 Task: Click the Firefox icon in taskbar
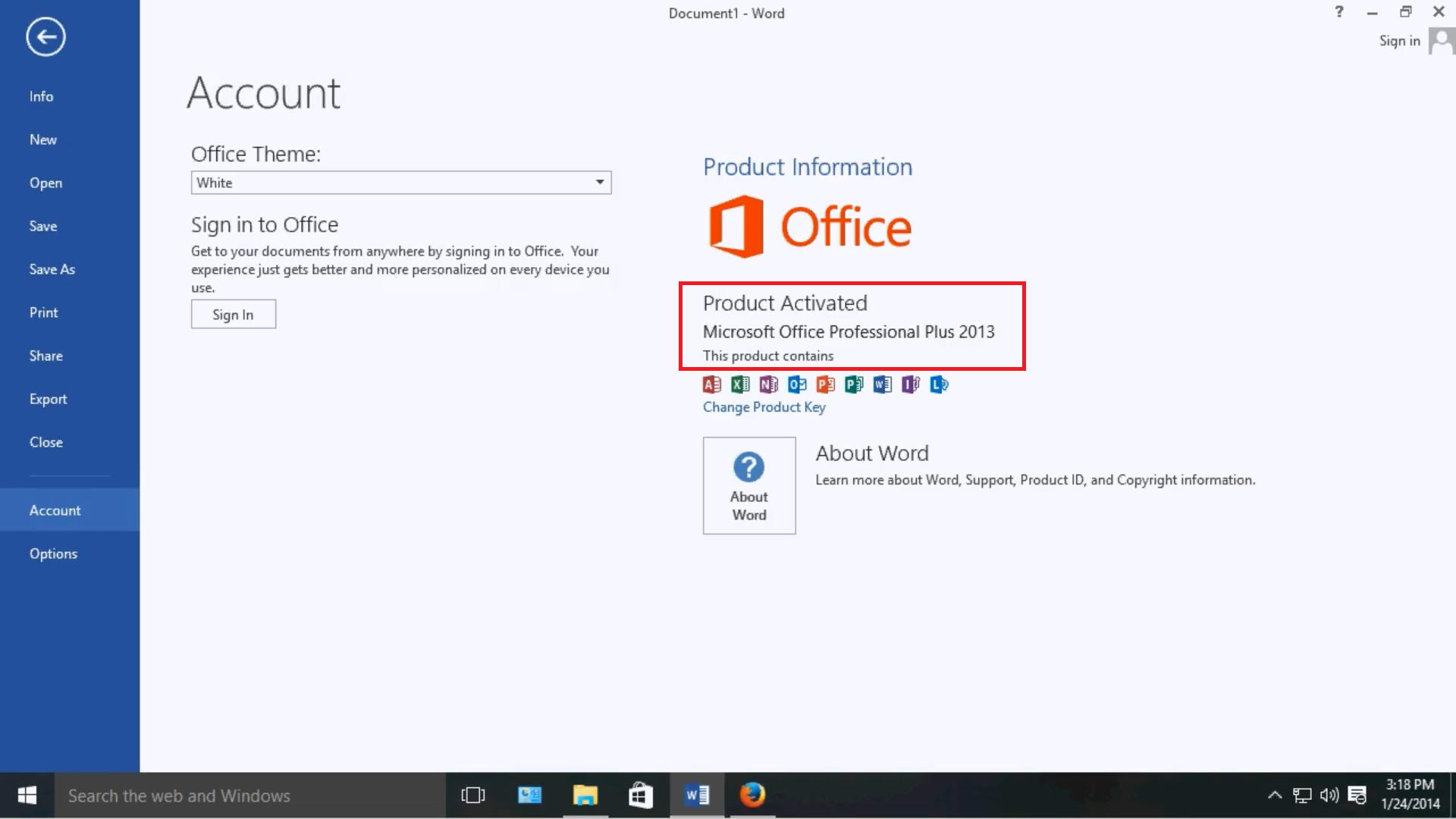[752, 796]
